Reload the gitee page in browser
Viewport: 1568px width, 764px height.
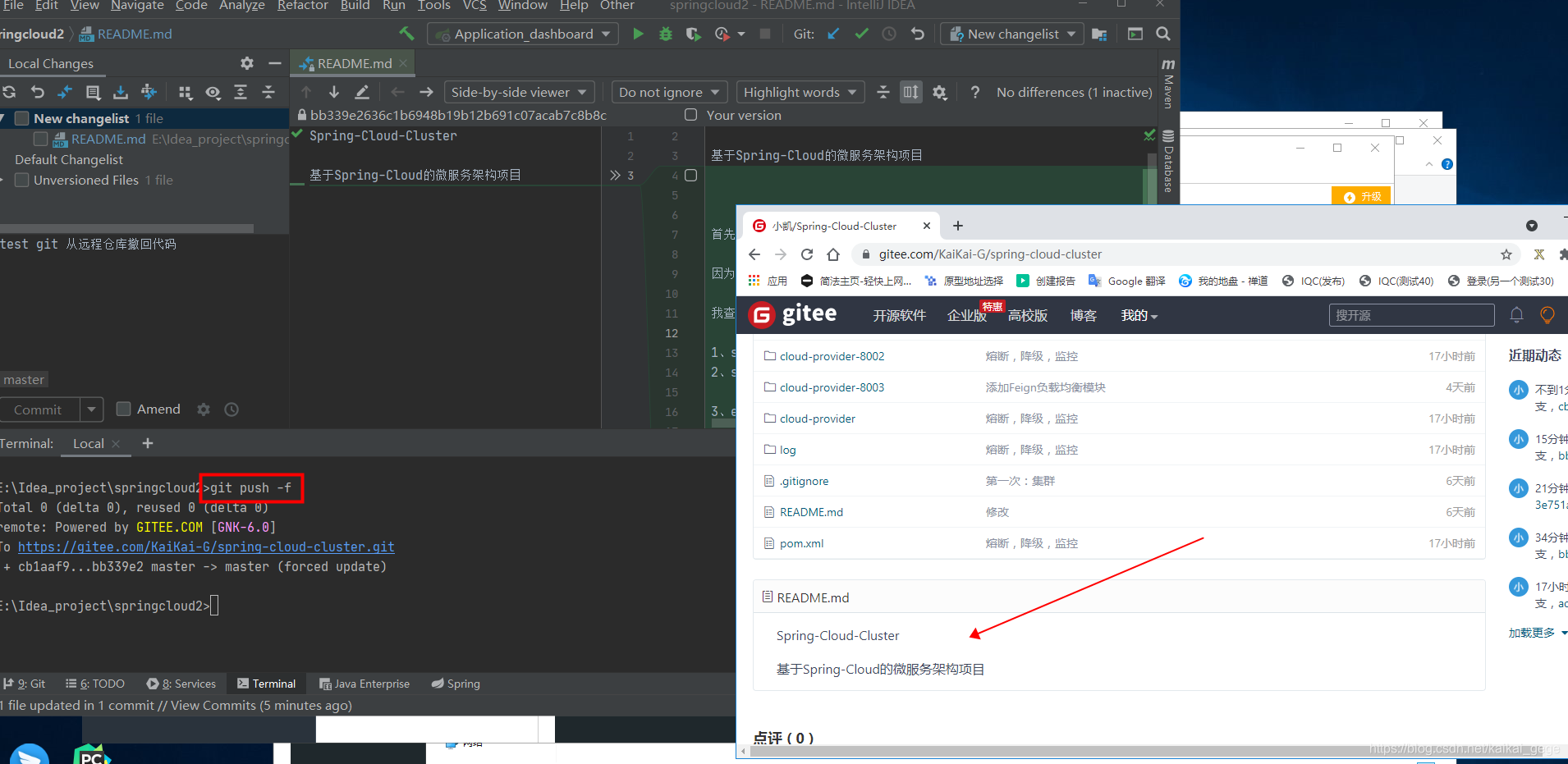click(807, 254)
